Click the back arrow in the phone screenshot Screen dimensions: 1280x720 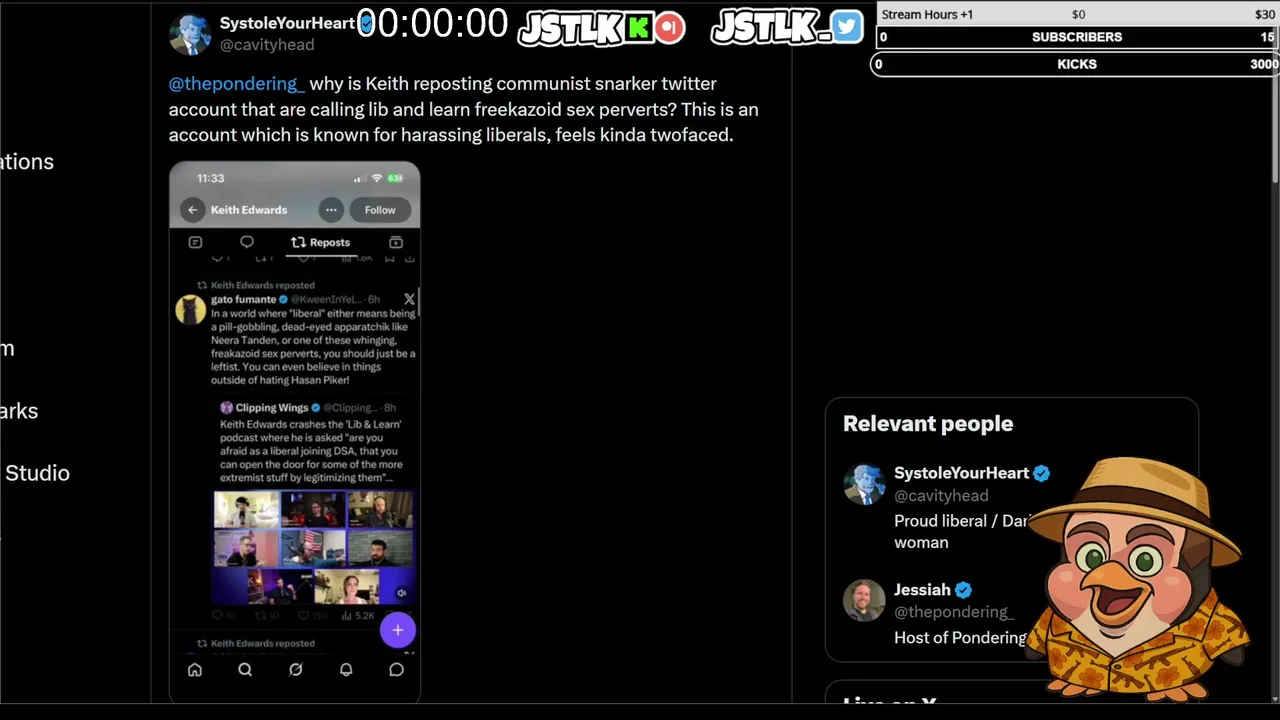point(193,210)
